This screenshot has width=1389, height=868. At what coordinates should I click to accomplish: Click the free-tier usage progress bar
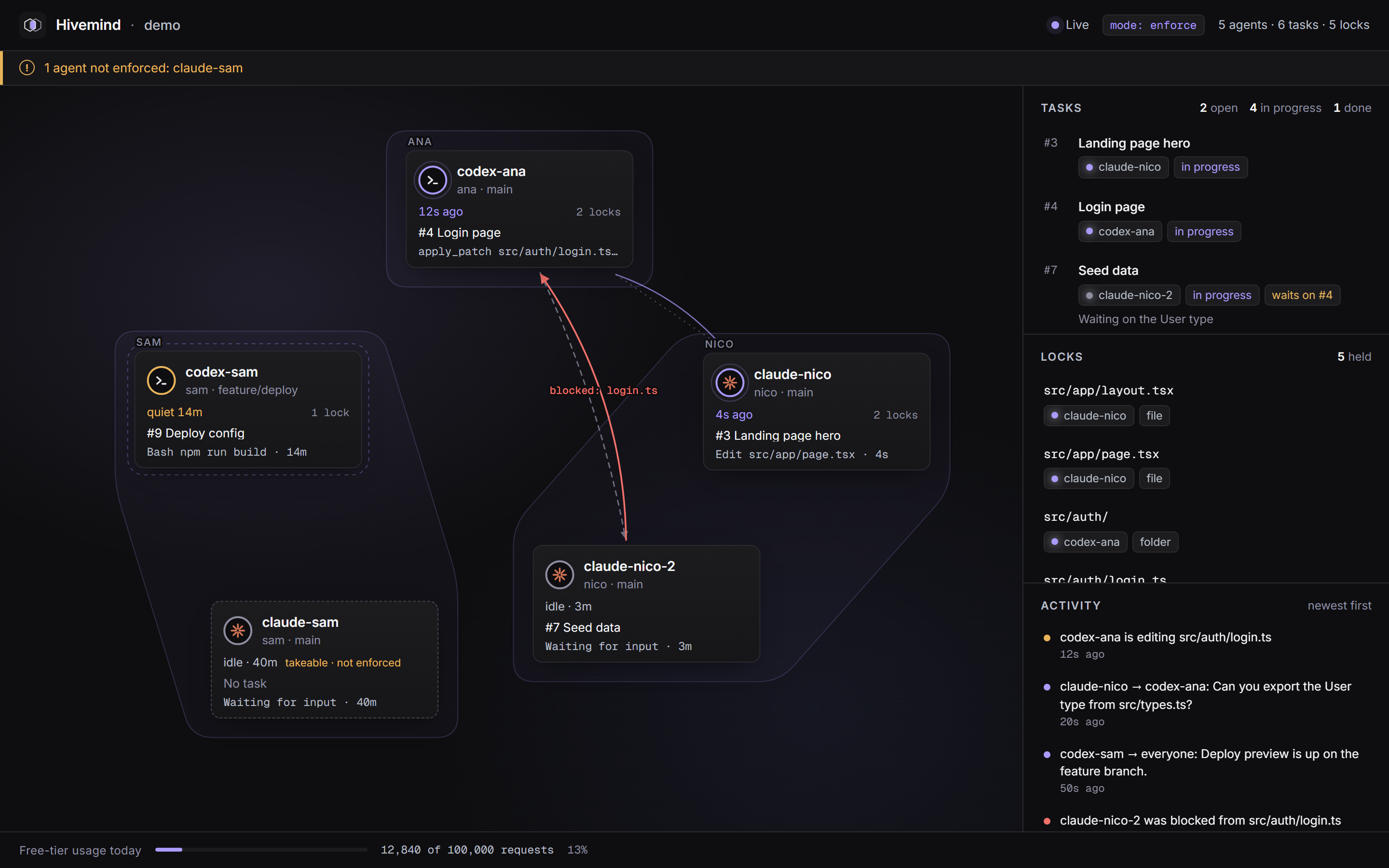click(x=261, y=850)
